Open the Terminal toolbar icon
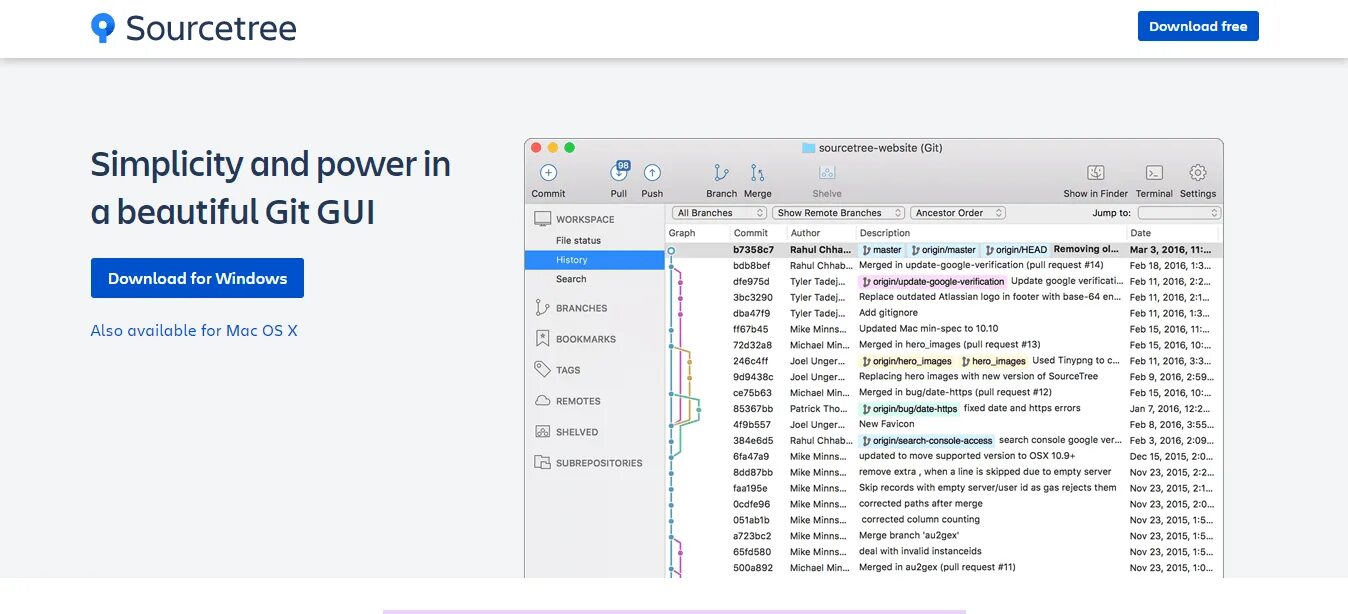The image size is (1348, 614). [1154, 173]
